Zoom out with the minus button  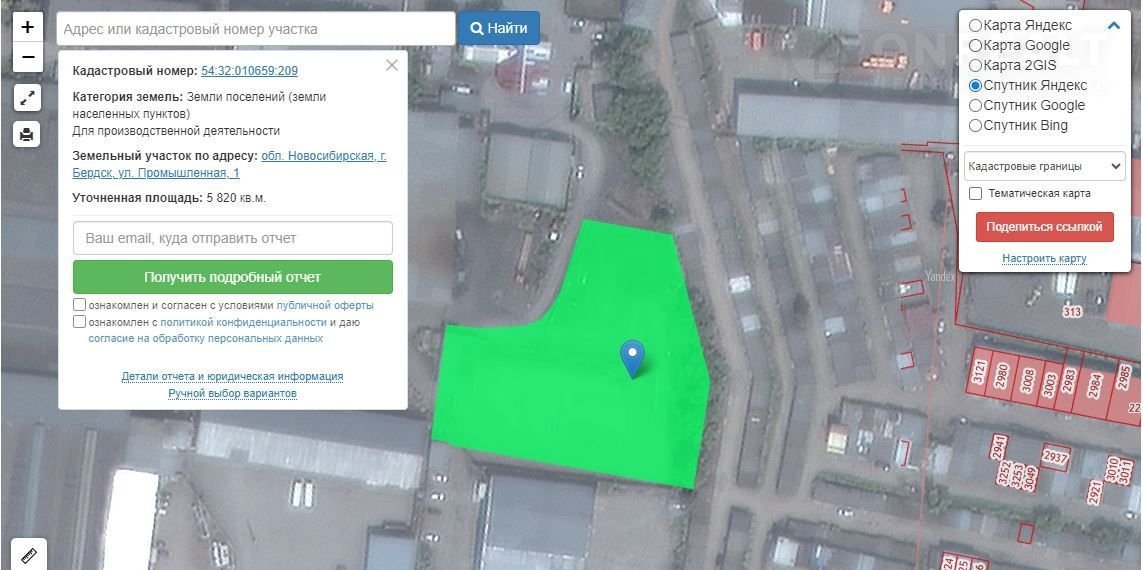[27, 57]
